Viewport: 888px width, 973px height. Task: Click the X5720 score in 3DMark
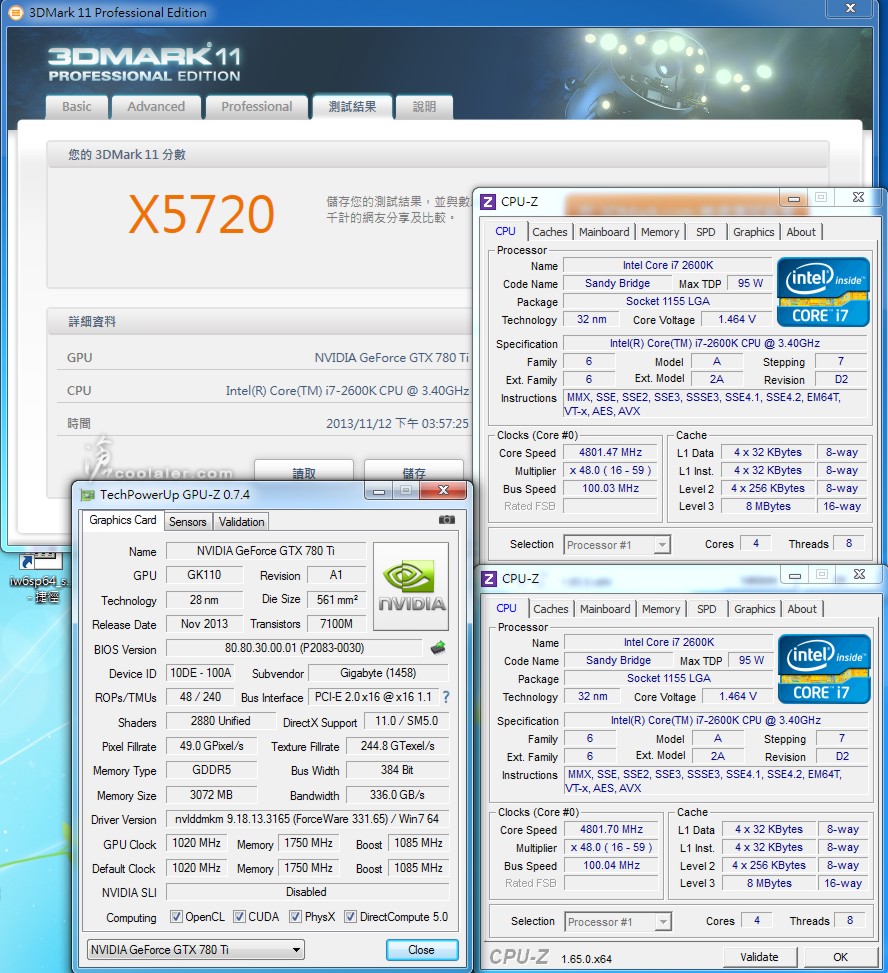pos(202,214)
